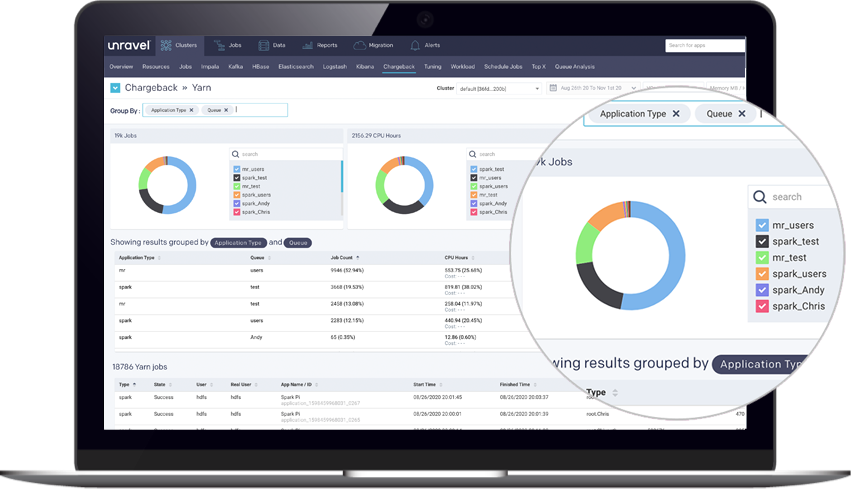The width and height of the screenshot is (851, 489).
Task: Switch to the Resources tab
Action: point(156,67)
